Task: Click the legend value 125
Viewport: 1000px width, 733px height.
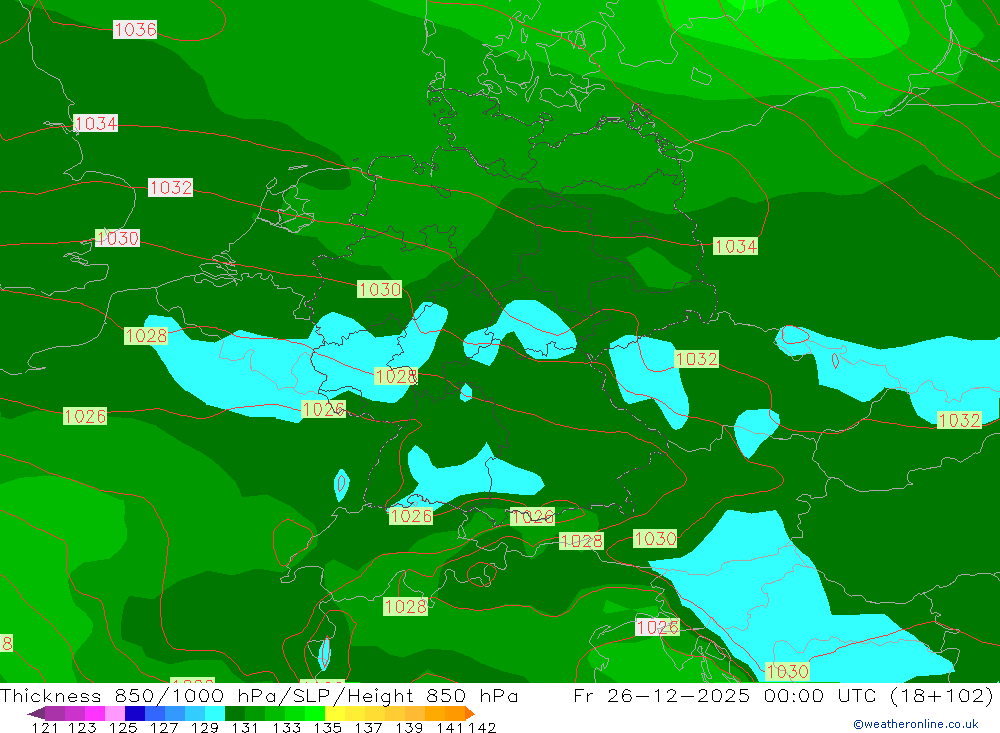Action: pos(122,727)
